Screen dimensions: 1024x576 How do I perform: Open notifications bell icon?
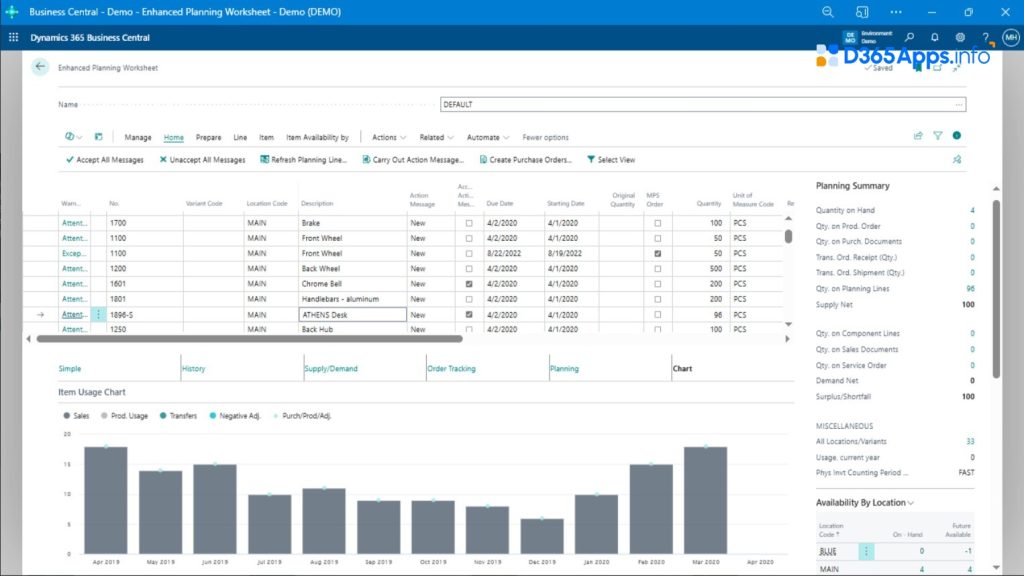tap(935, 37)
